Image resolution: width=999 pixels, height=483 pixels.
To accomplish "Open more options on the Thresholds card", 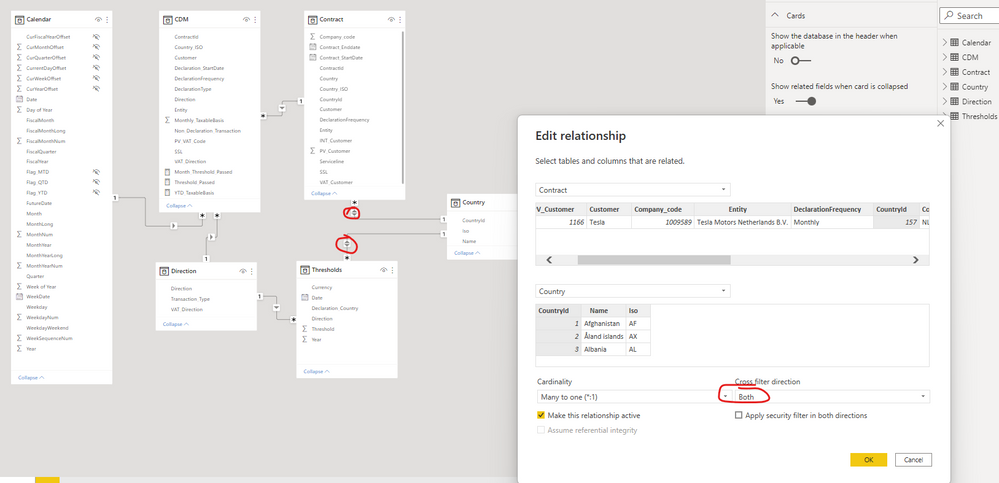I will click(392, 270).
